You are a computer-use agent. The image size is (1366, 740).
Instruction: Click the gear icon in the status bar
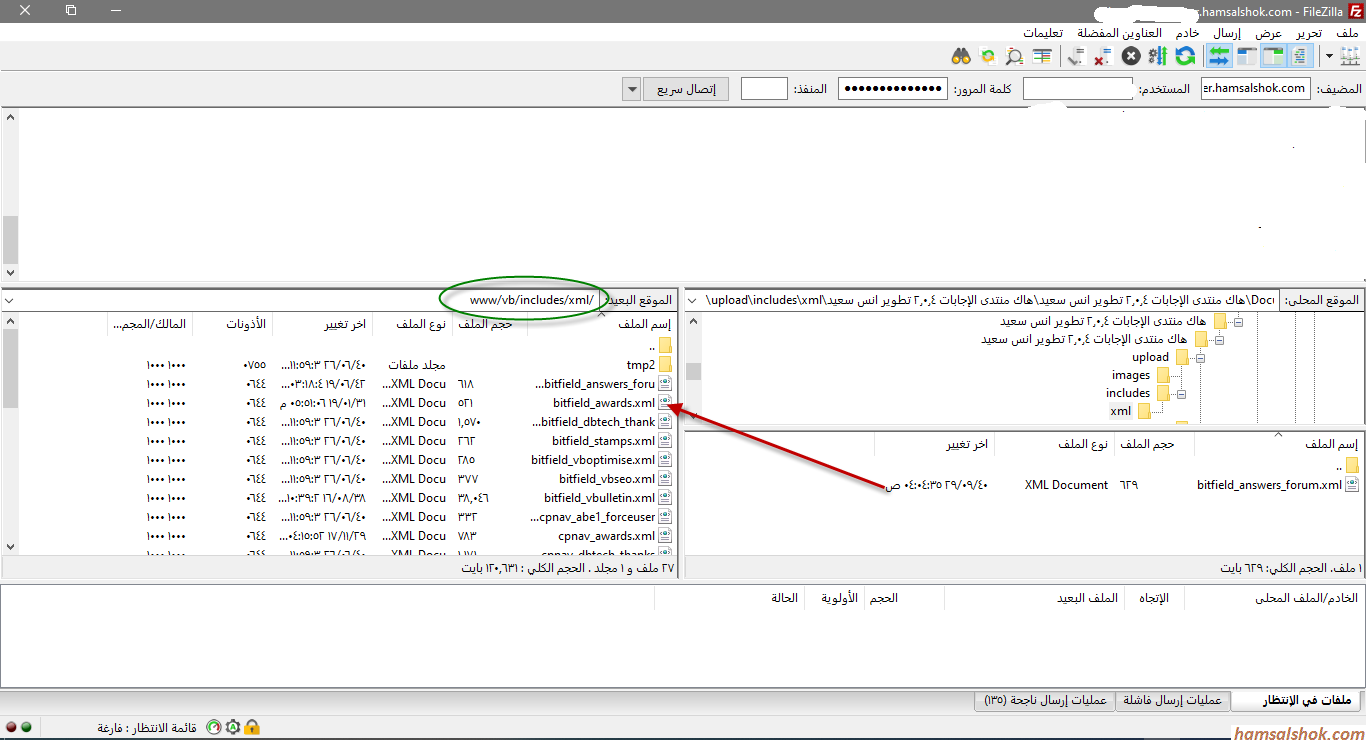(233, 727)
